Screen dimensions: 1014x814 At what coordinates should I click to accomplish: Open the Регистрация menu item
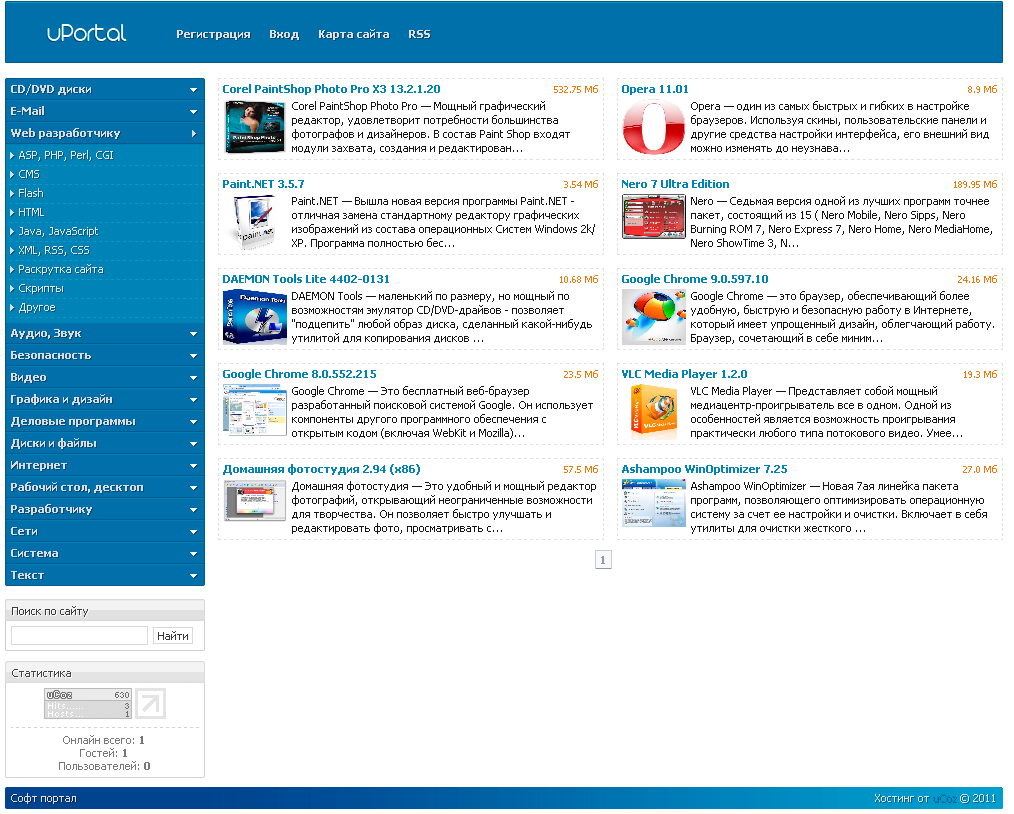click(213, 34)
